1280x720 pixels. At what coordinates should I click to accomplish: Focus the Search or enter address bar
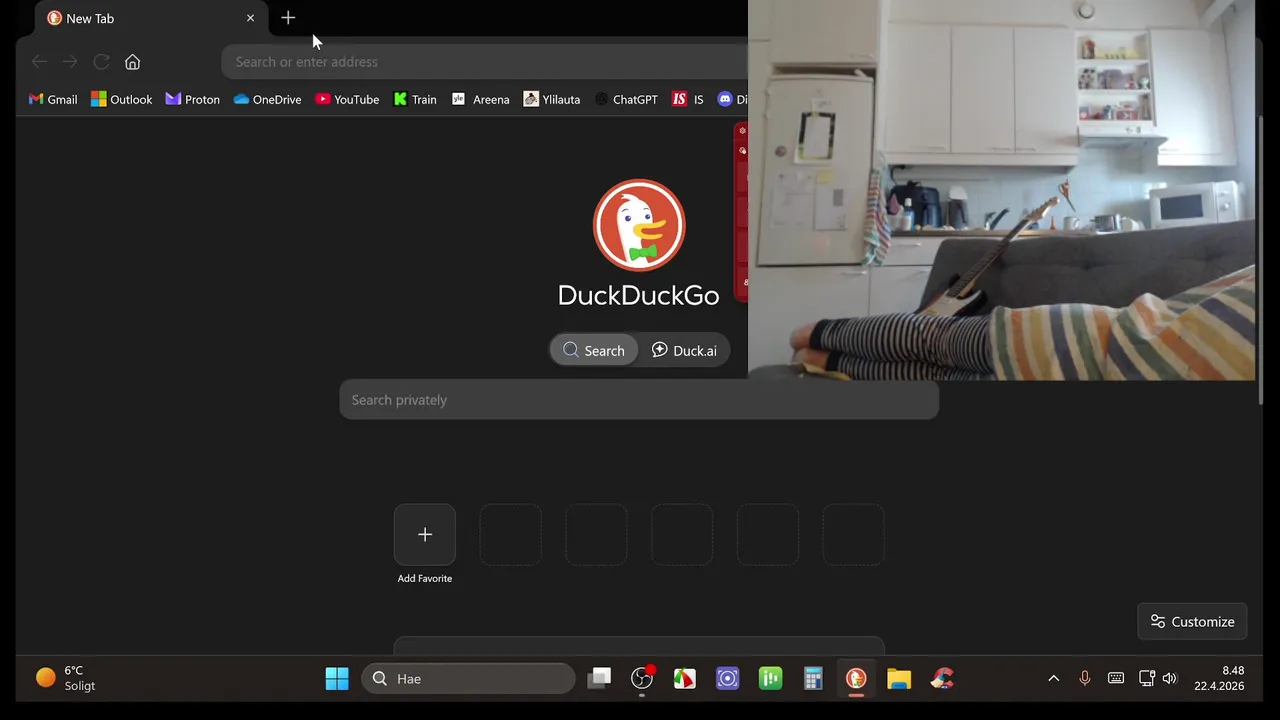click(x=485, y=62)
